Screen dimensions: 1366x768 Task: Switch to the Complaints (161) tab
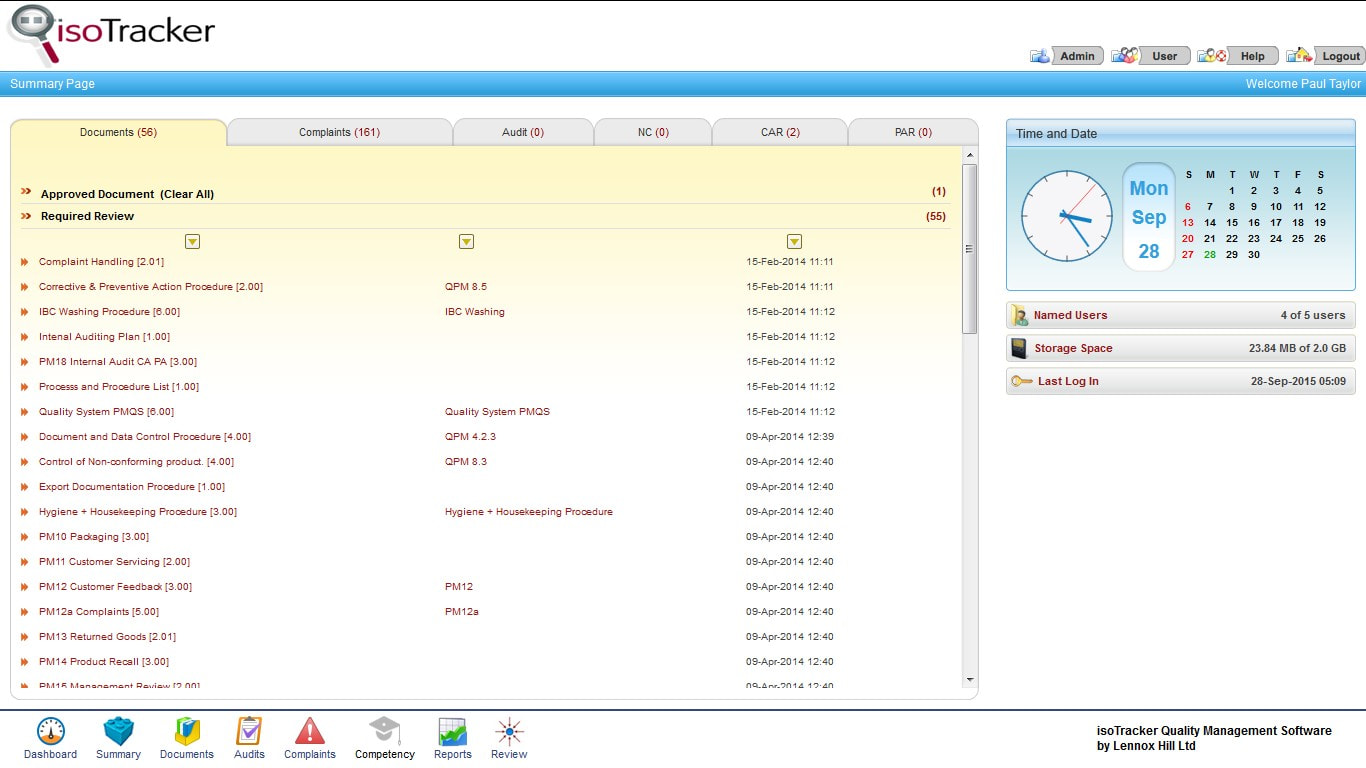click(x=340, y=132)
